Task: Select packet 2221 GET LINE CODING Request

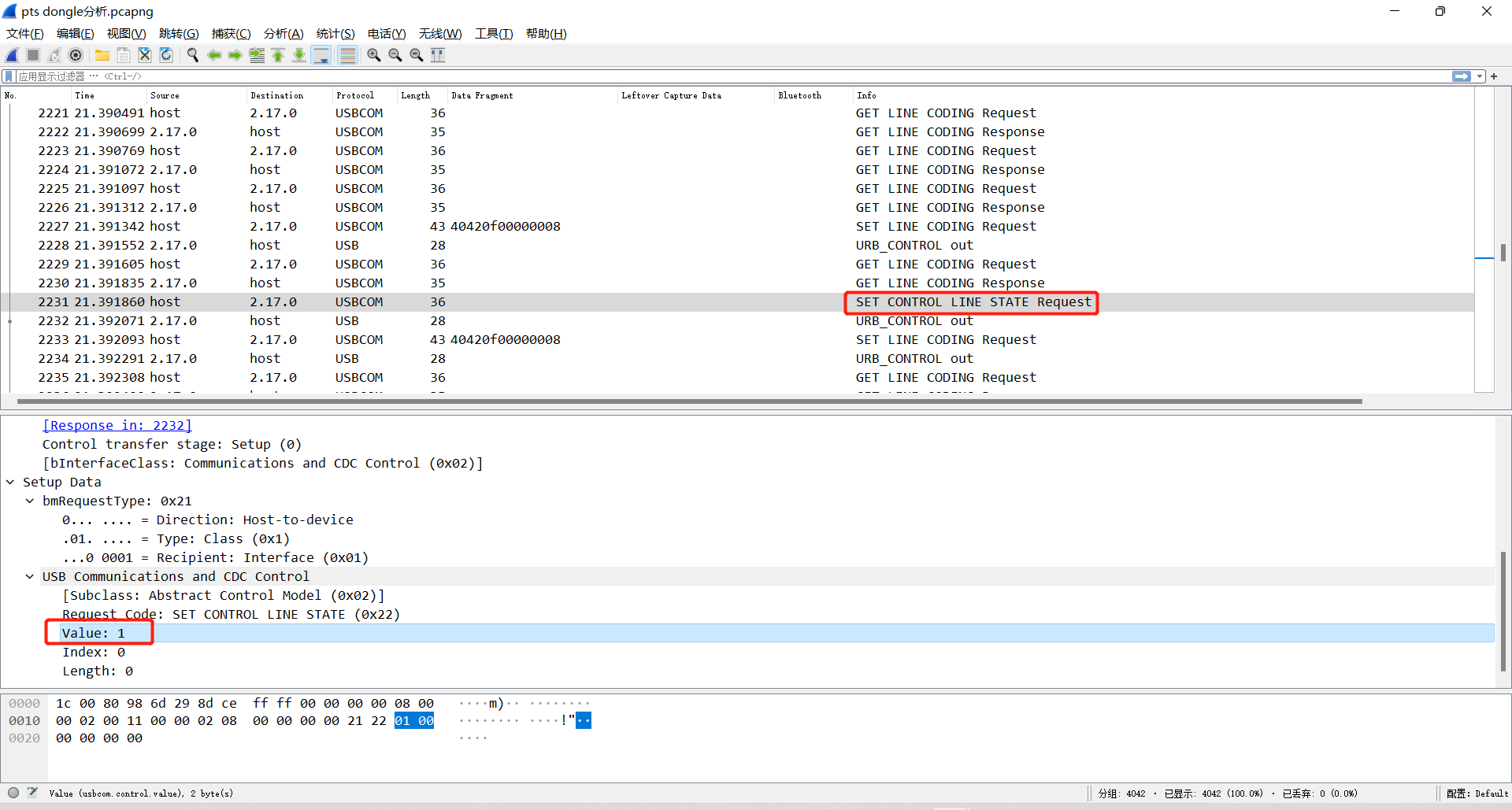Action: 737,113
